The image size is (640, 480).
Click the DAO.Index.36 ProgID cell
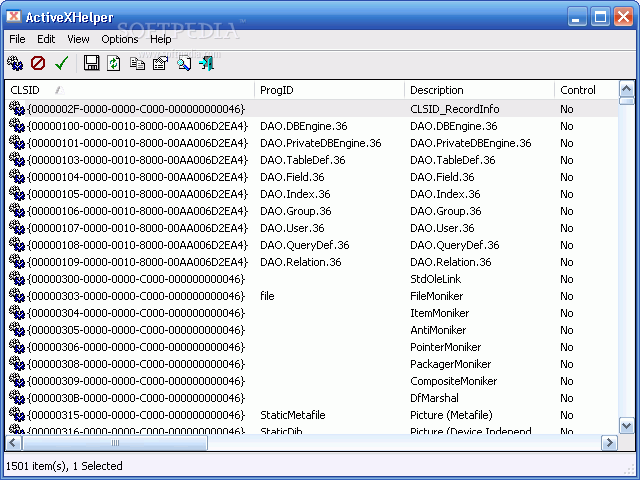pos(295,194)
